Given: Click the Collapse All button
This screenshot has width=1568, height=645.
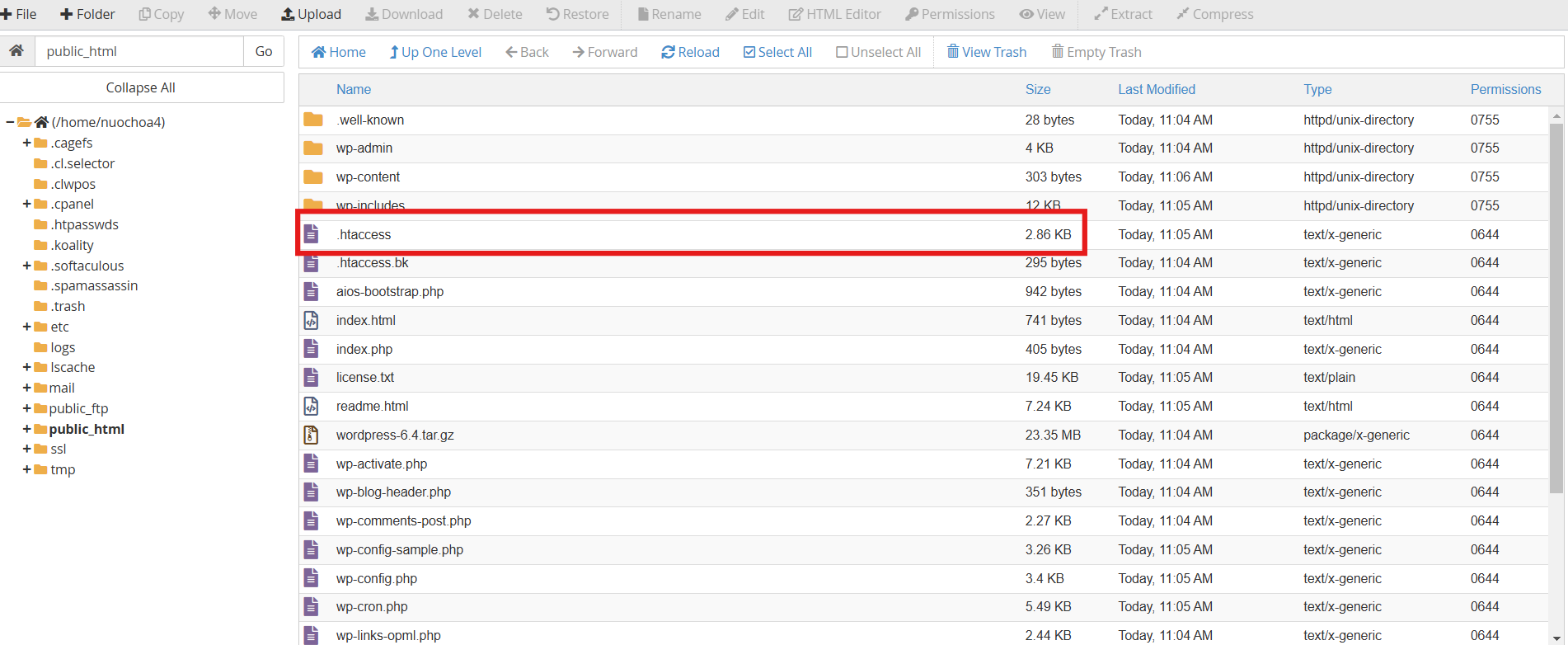Looking at the screenshot, I should tap(141, 87).
